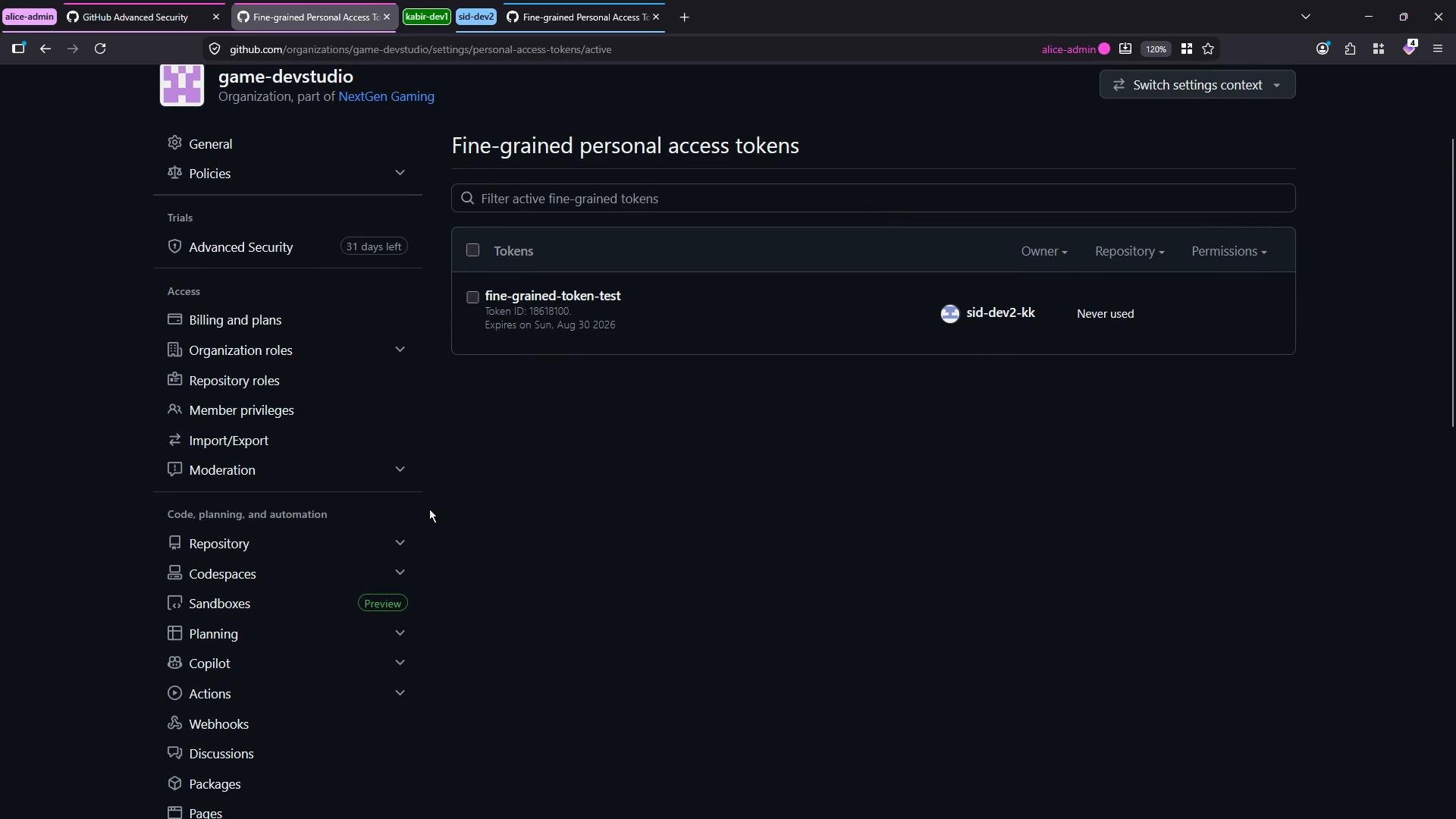Open General settings gear icon
The width and height of the screenshot is (1456, 819).
click(174, 143)
